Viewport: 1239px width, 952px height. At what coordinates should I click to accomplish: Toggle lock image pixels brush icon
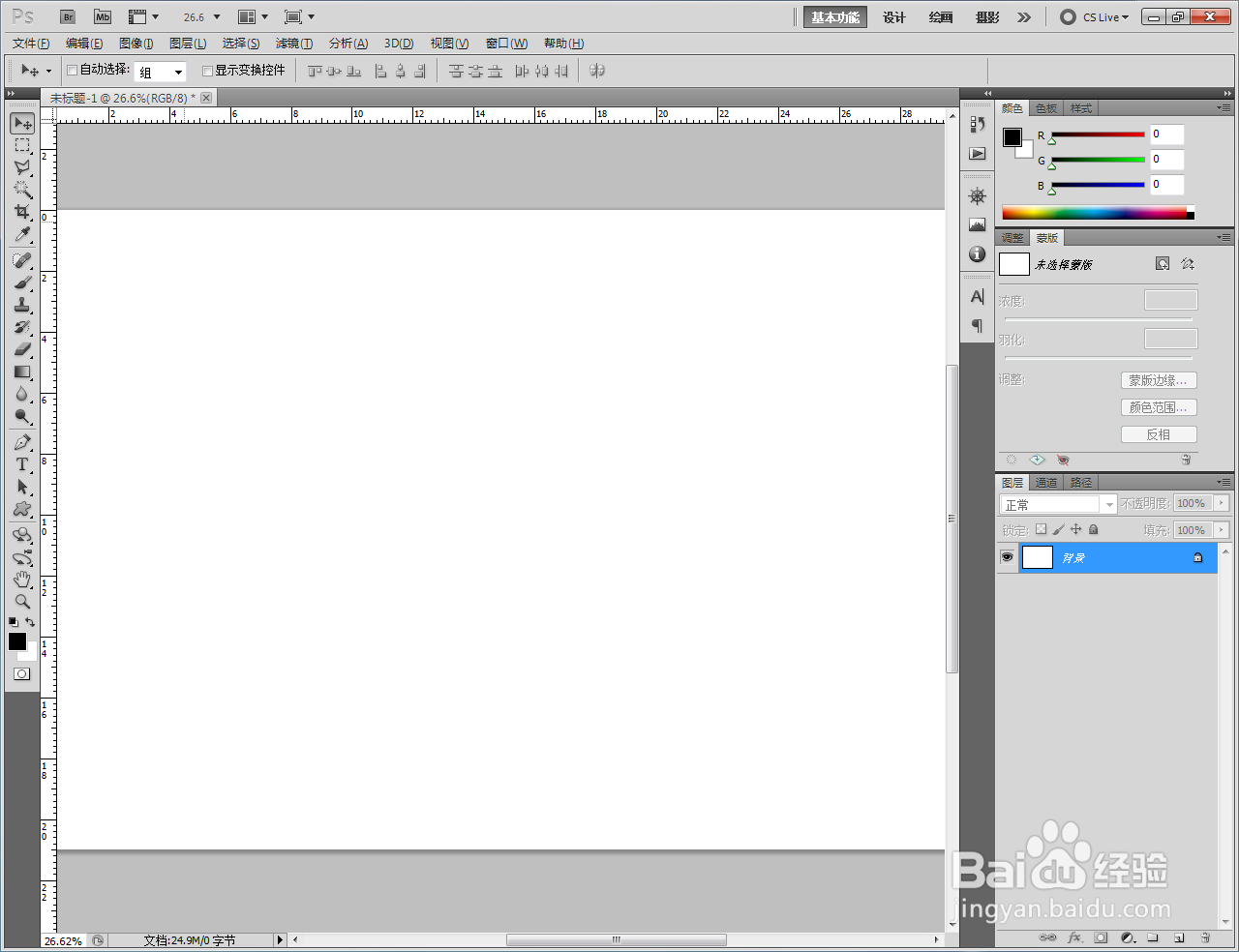1059,529
